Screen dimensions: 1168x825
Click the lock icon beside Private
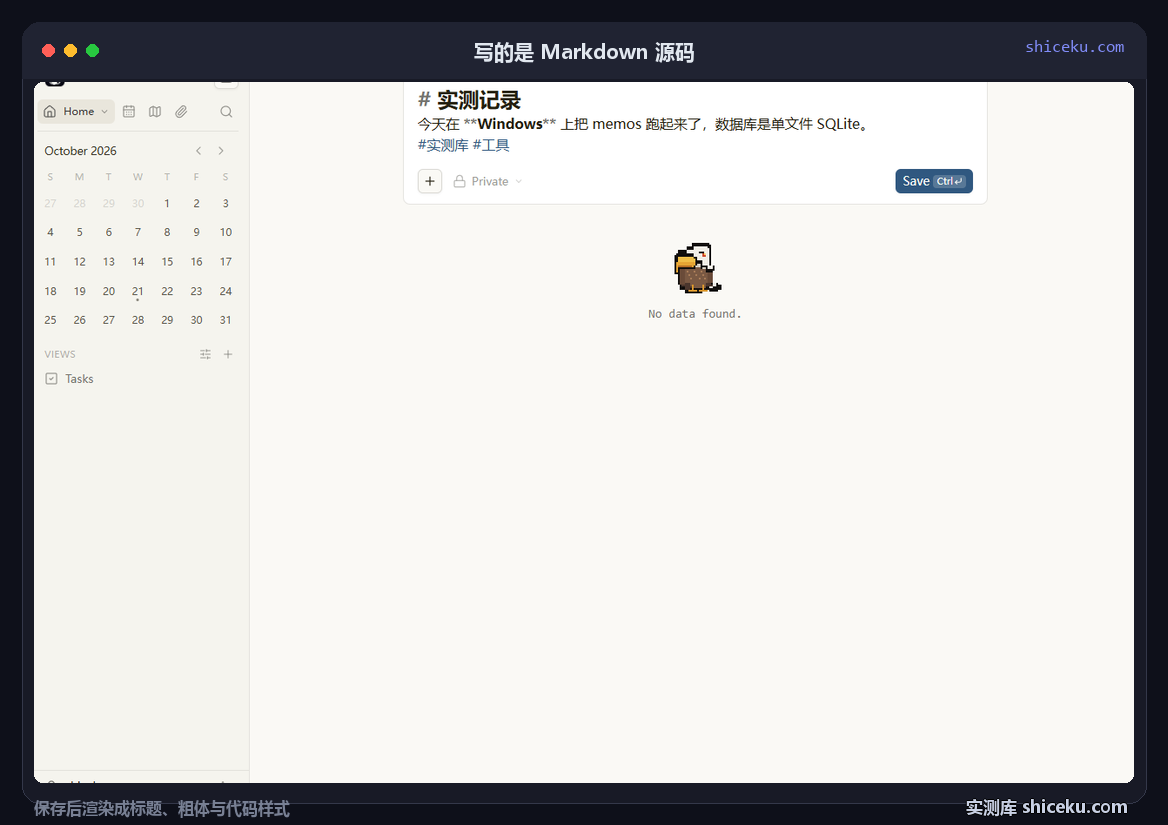460,181
